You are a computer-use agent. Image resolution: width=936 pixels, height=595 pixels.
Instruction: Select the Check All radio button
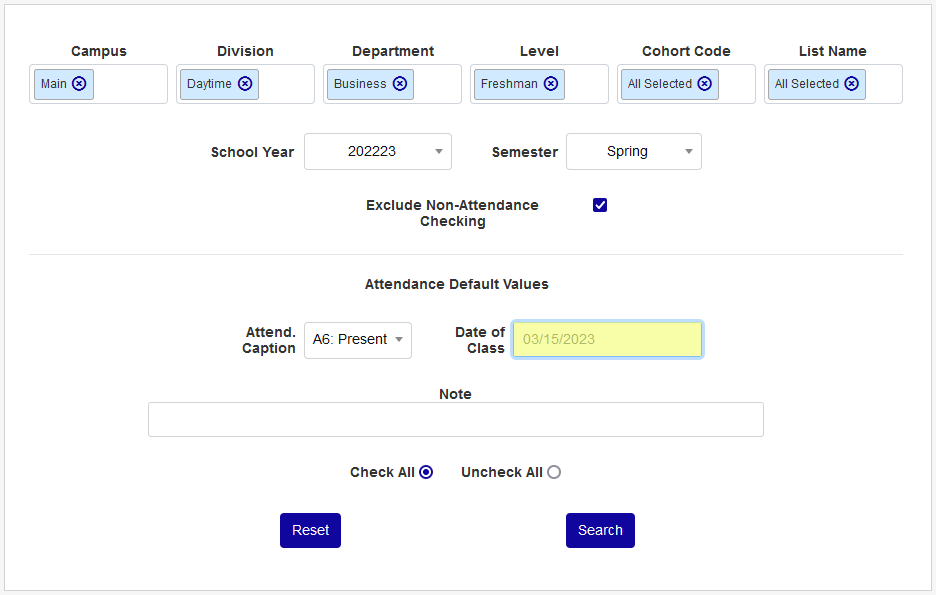(426, 472)
